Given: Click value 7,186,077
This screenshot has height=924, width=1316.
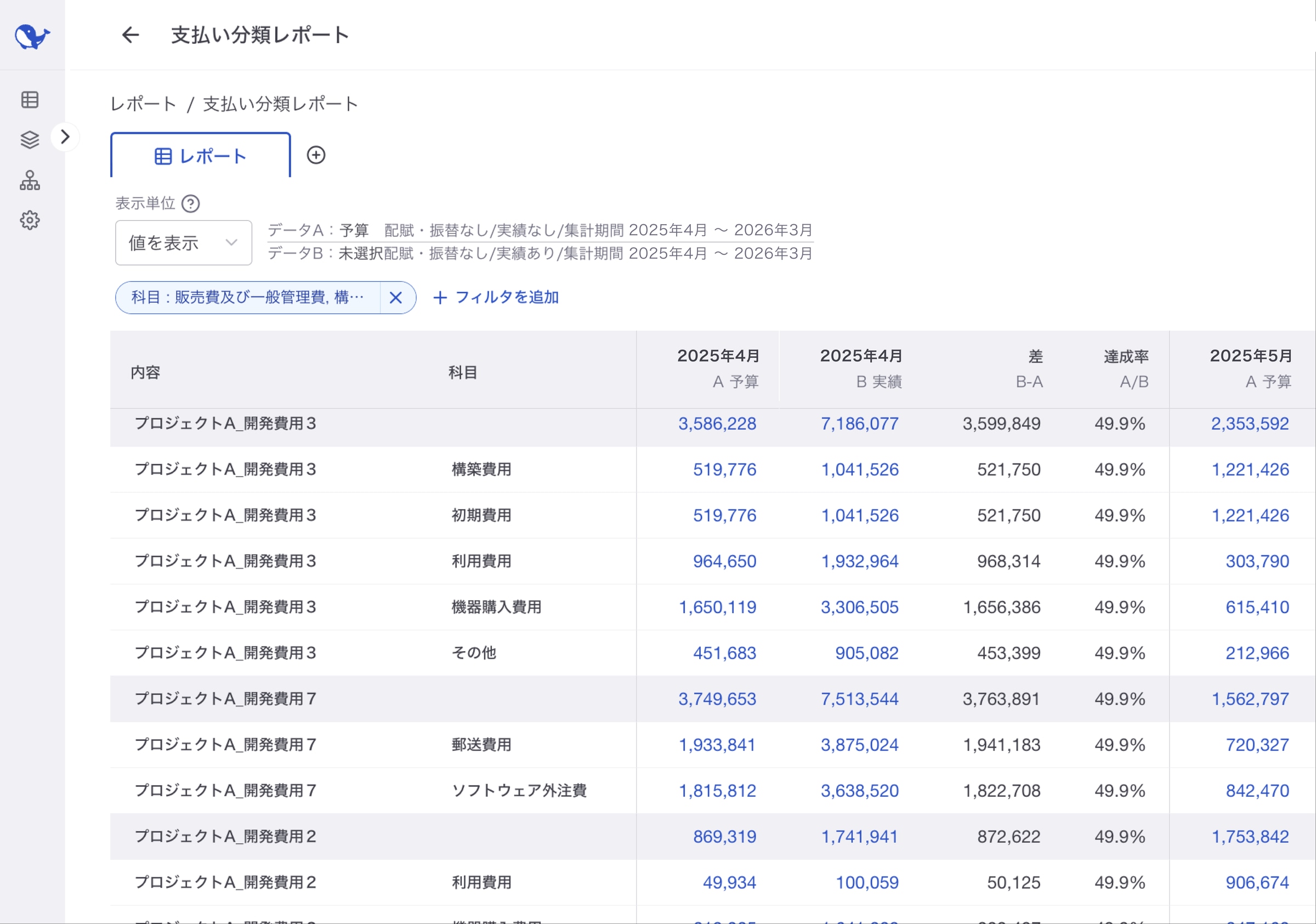Looking at the screenshot, I should [x=860, y=423].
